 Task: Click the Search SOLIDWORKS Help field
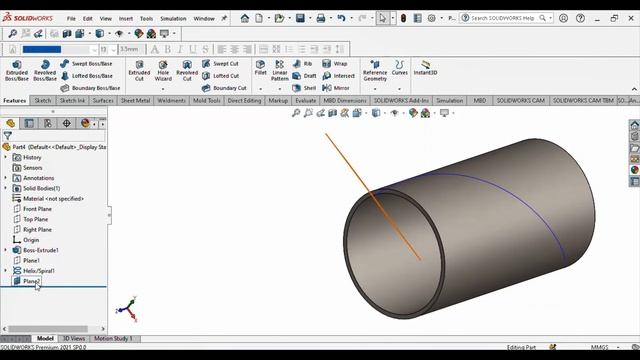(x=504, y=18)
